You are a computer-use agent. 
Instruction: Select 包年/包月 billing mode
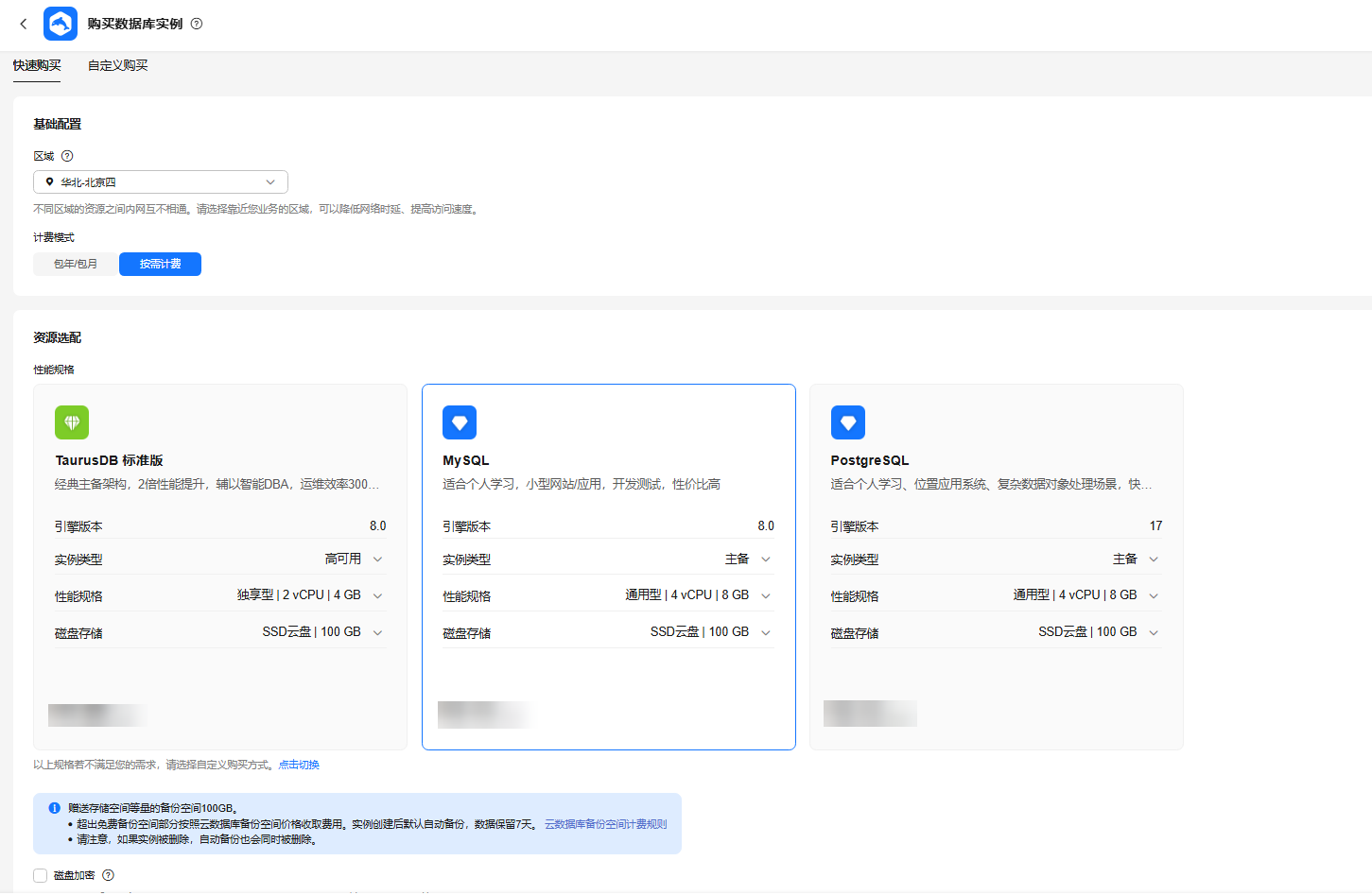(x=76, y=264)
